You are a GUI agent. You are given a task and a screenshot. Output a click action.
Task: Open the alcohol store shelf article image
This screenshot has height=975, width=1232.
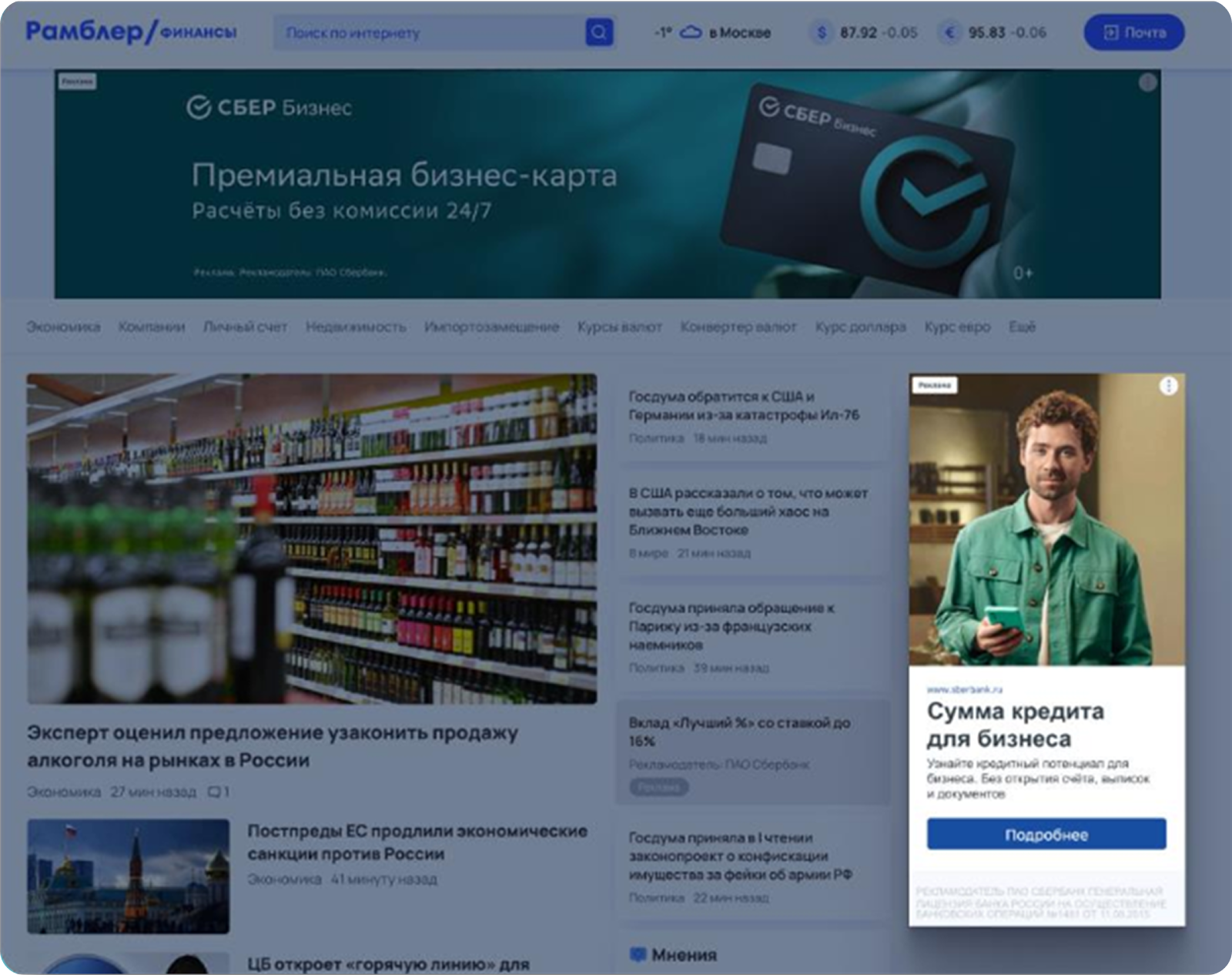pos(312,538)
